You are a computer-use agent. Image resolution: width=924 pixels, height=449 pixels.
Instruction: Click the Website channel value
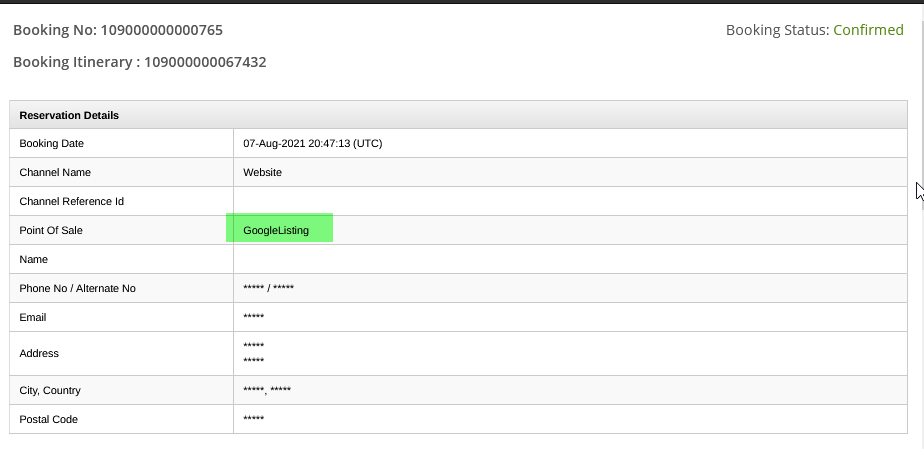click(x=262, y=172)
